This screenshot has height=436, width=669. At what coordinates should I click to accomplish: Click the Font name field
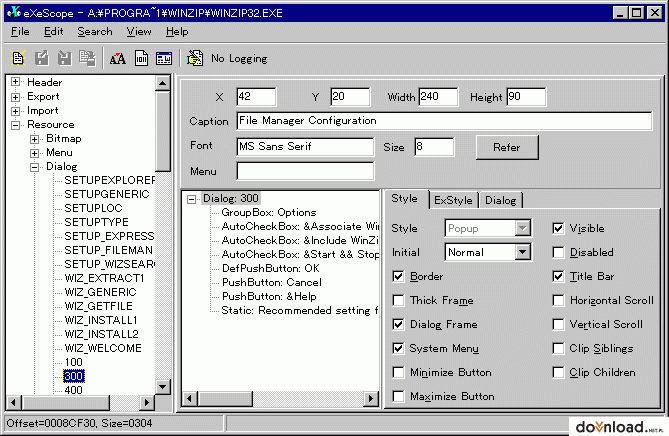pos(305,147)
